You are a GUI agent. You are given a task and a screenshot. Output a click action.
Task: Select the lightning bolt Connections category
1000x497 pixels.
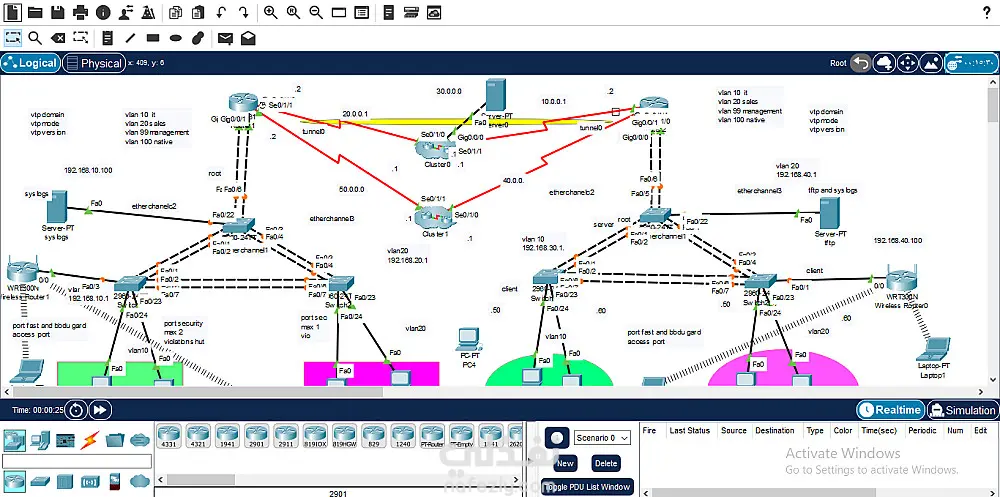pyautogui.click(x=91, y=440)
